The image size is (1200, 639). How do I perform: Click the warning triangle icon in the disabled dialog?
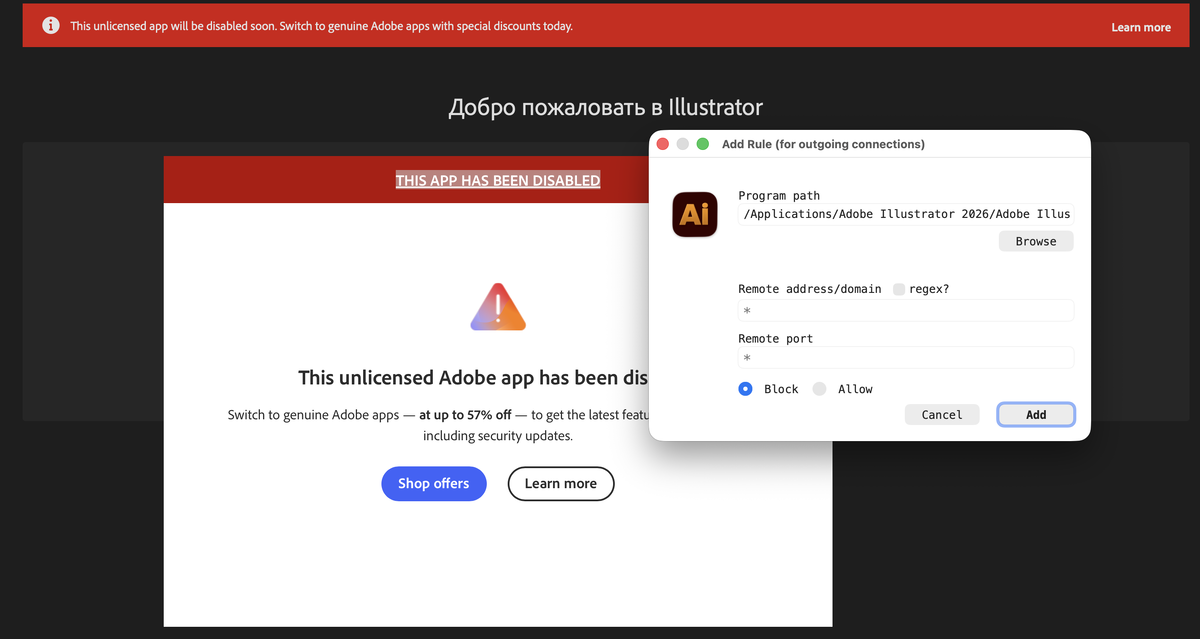coord(498,308)
